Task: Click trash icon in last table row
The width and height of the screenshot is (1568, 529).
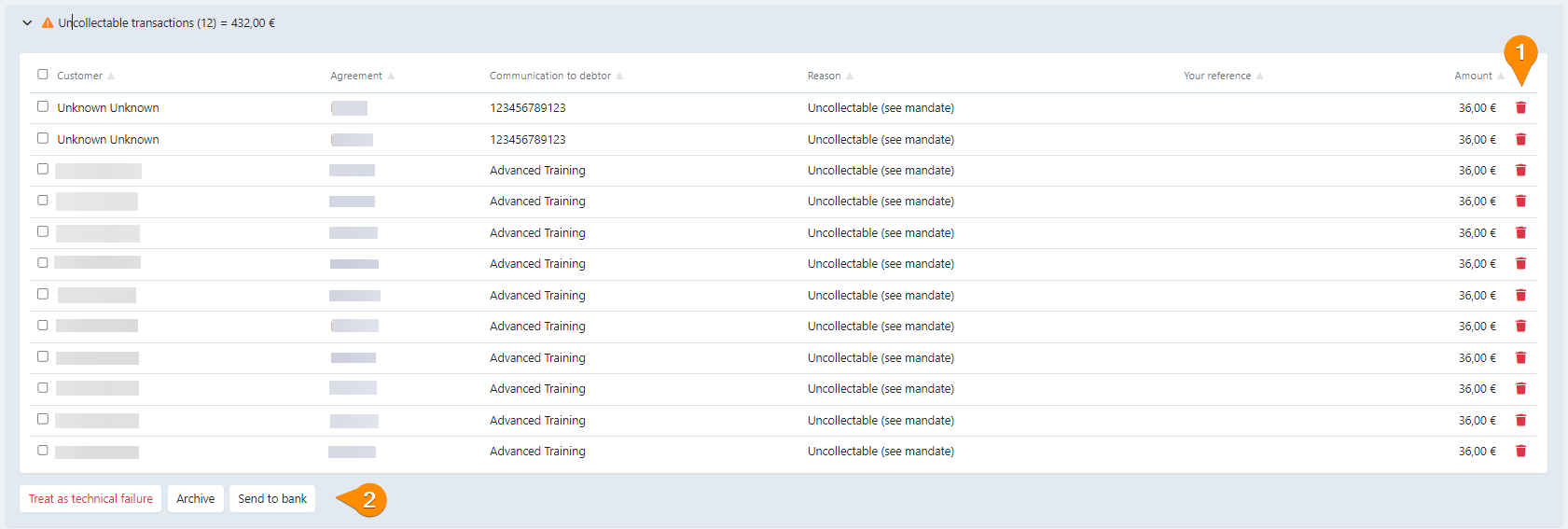Action: click(1520, 452)
